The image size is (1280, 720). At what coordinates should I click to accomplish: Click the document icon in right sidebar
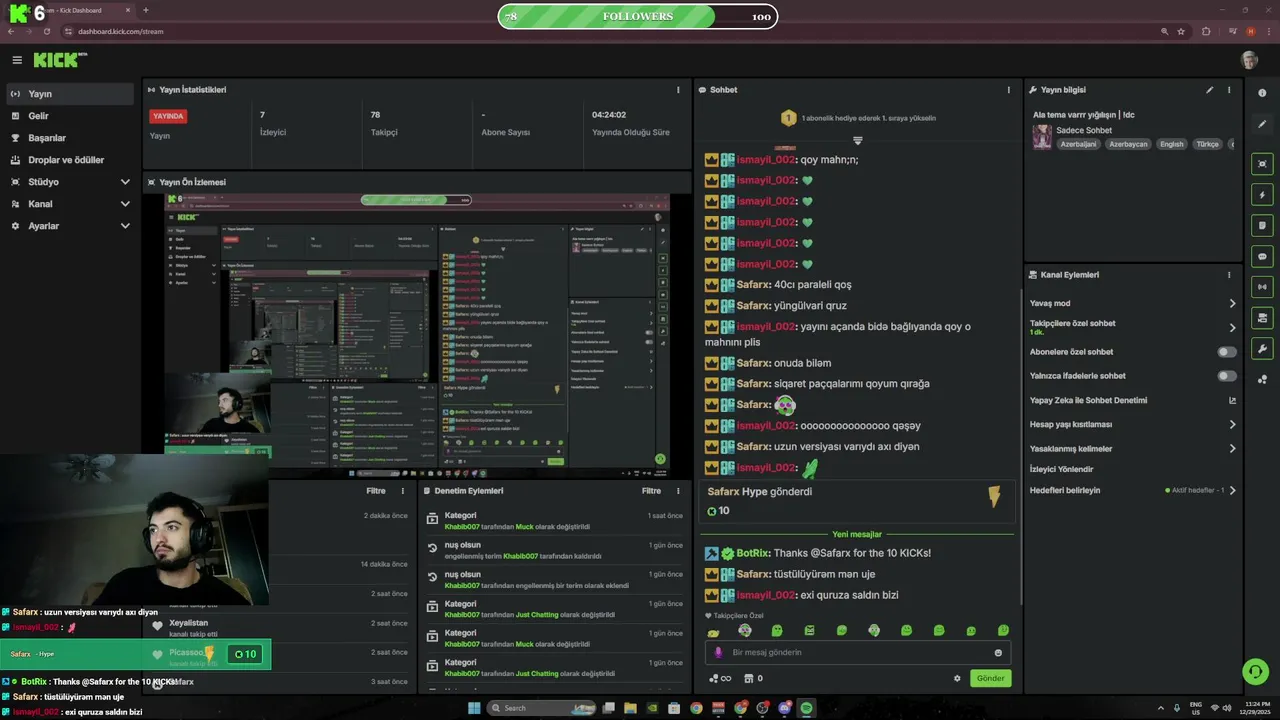pyautogui.click(x=1262, y=226)
